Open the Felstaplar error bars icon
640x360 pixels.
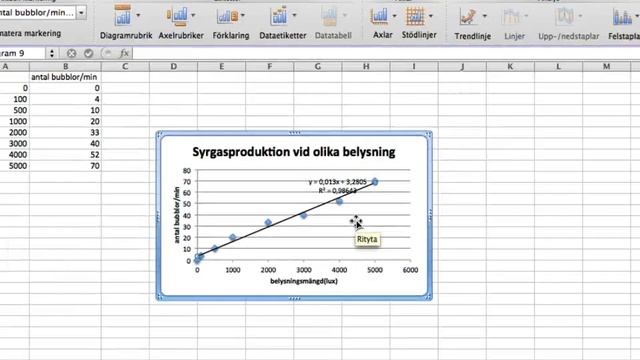(621, 17)
